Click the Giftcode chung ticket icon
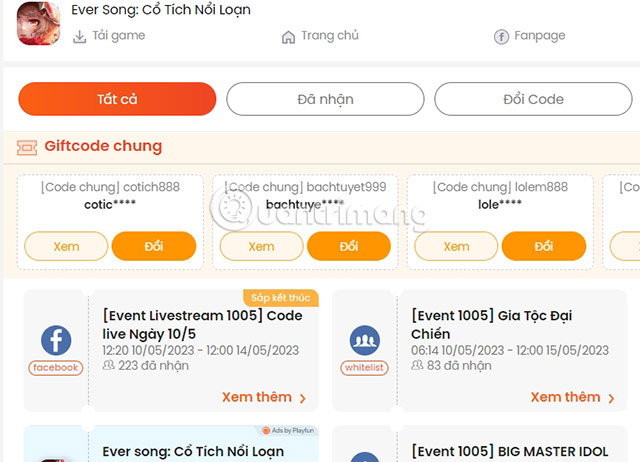 click(x=27, y=147)
